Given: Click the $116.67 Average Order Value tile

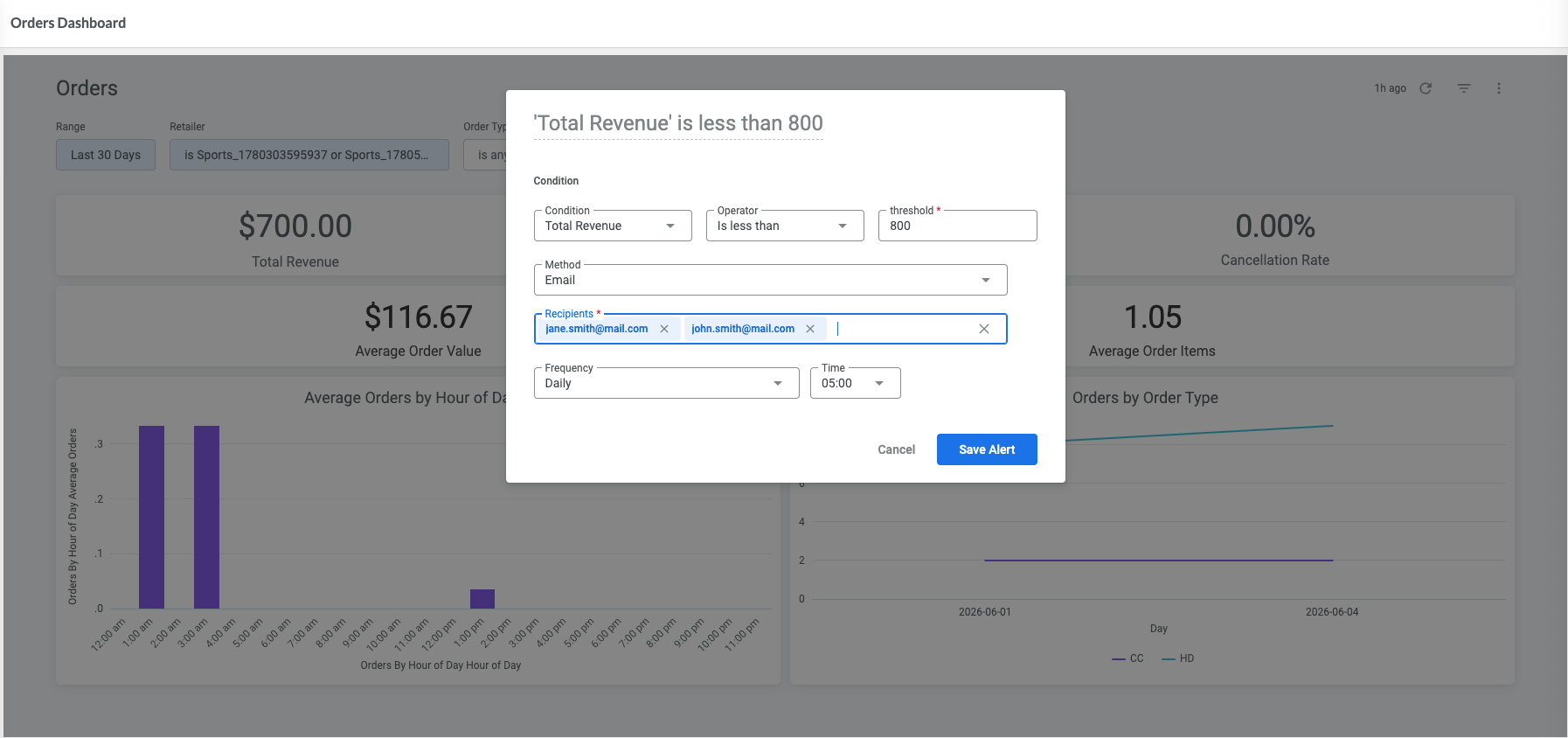Looking at the screenshot, I should [x=418, y=327].
